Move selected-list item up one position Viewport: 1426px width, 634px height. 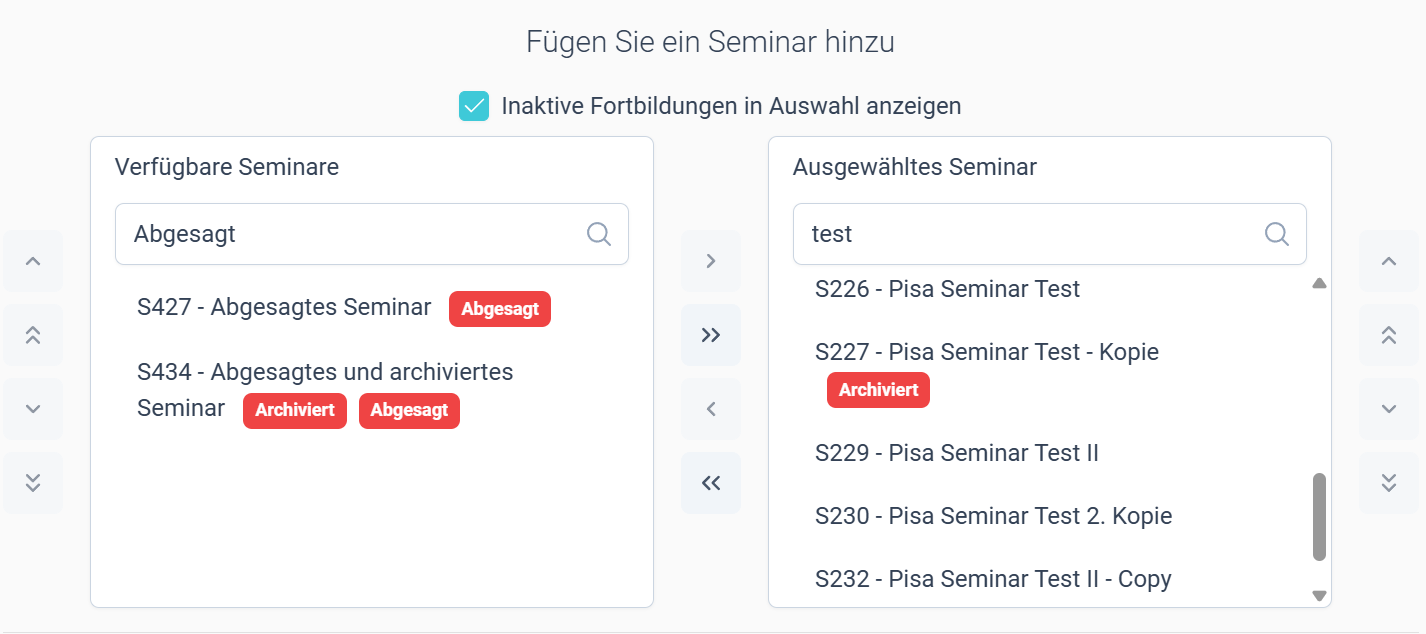1389,261
